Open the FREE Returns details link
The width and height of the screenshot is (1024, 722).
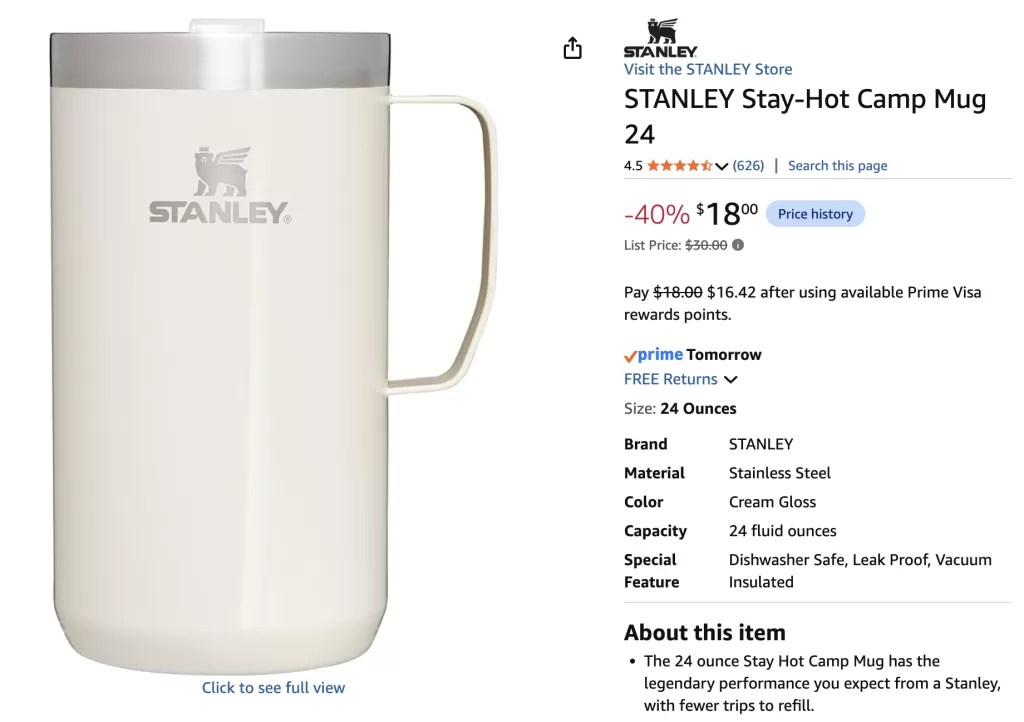pos(670,379)
